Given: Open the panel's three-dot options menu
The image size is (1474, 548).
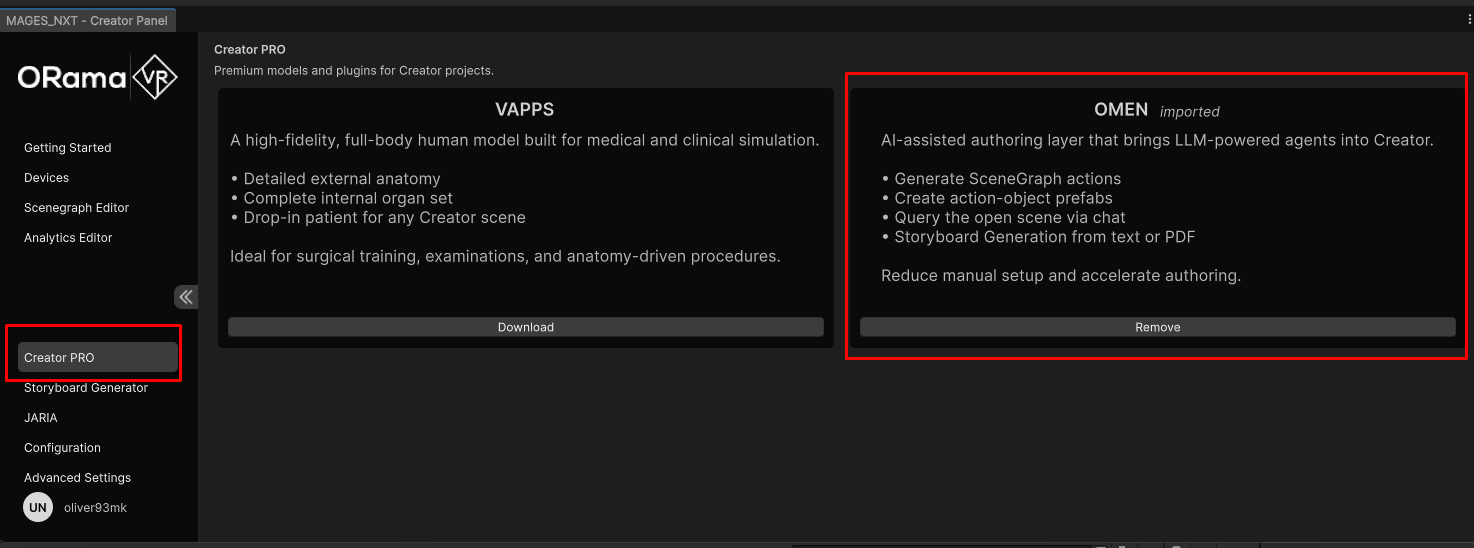Looking at the screenshot, I should pyautogui.click(x=1467, y=19).
